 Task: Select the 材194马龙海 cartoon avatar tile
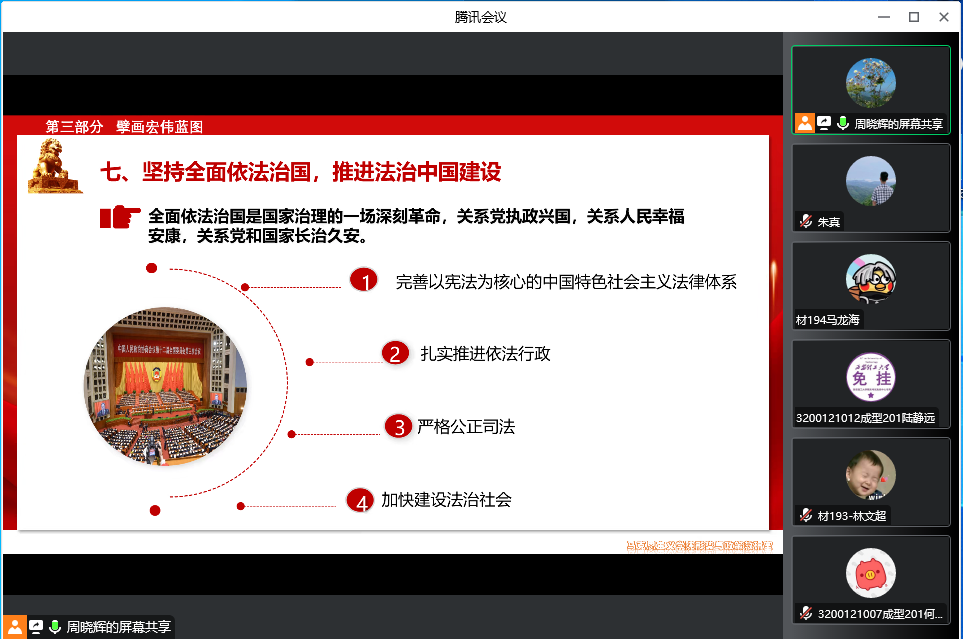870,279
